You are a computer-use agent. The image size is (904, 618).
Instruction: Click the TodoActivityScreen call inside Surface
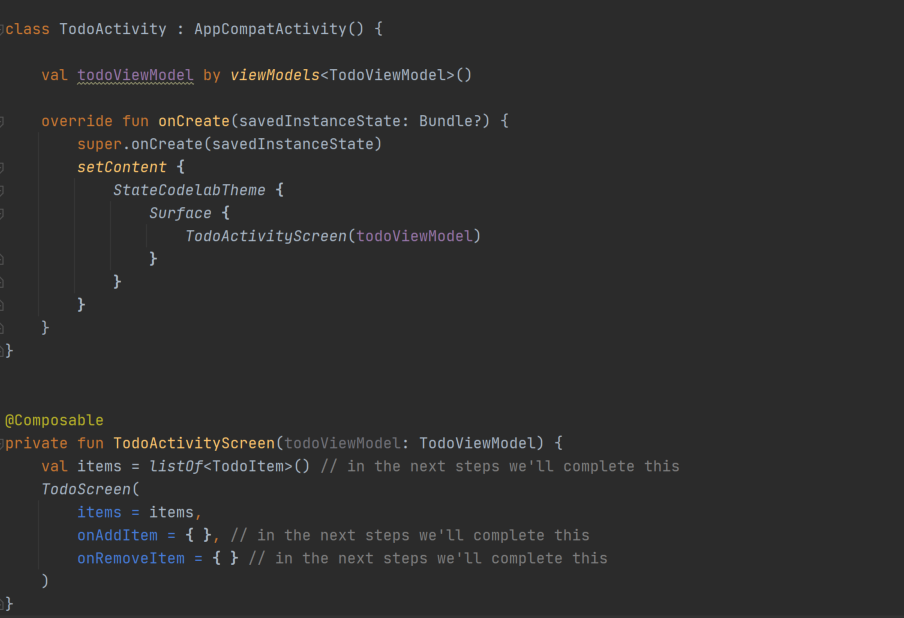point(266,236)
